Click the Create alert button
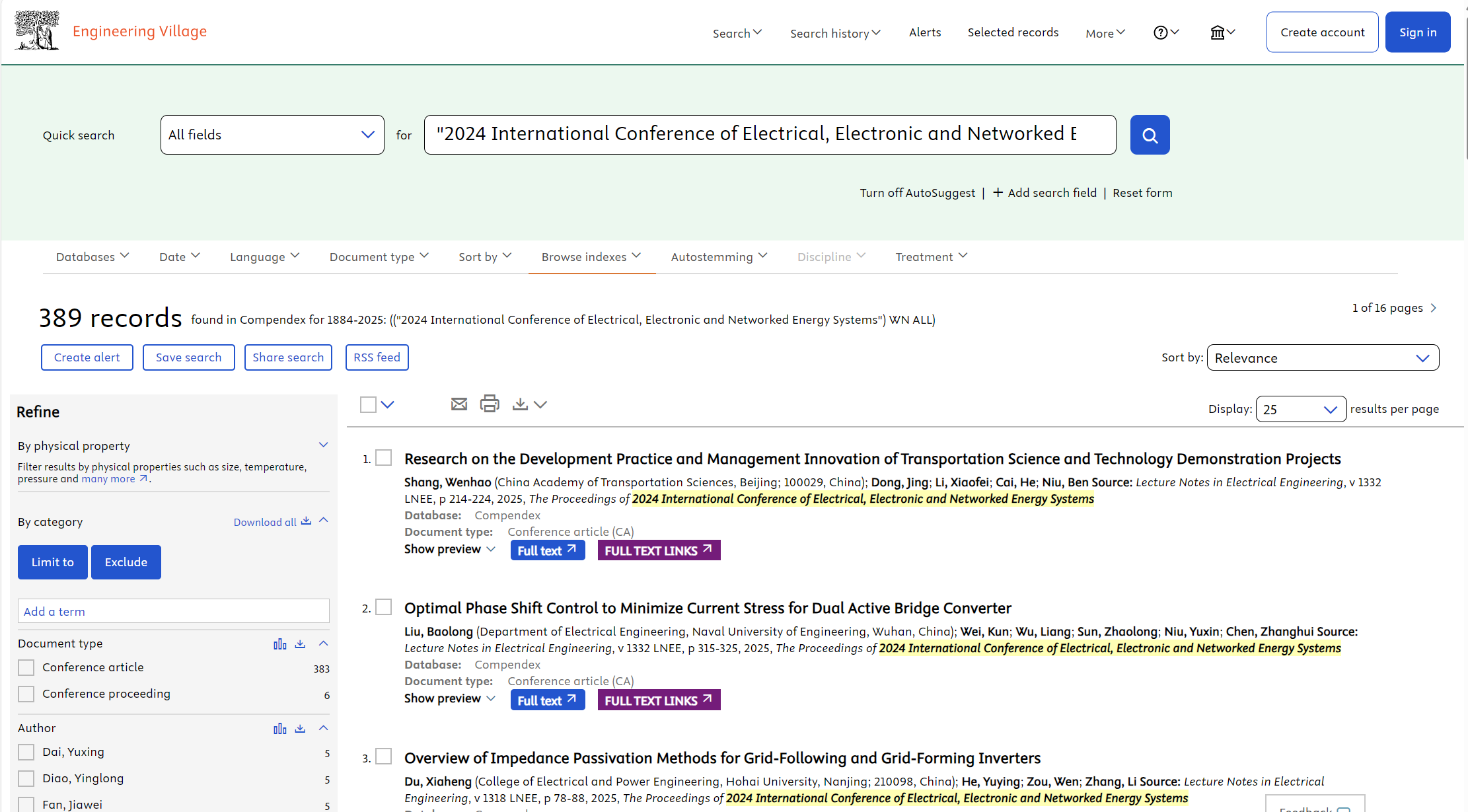This screenshot has width=1468, height=812. (87, 357)
